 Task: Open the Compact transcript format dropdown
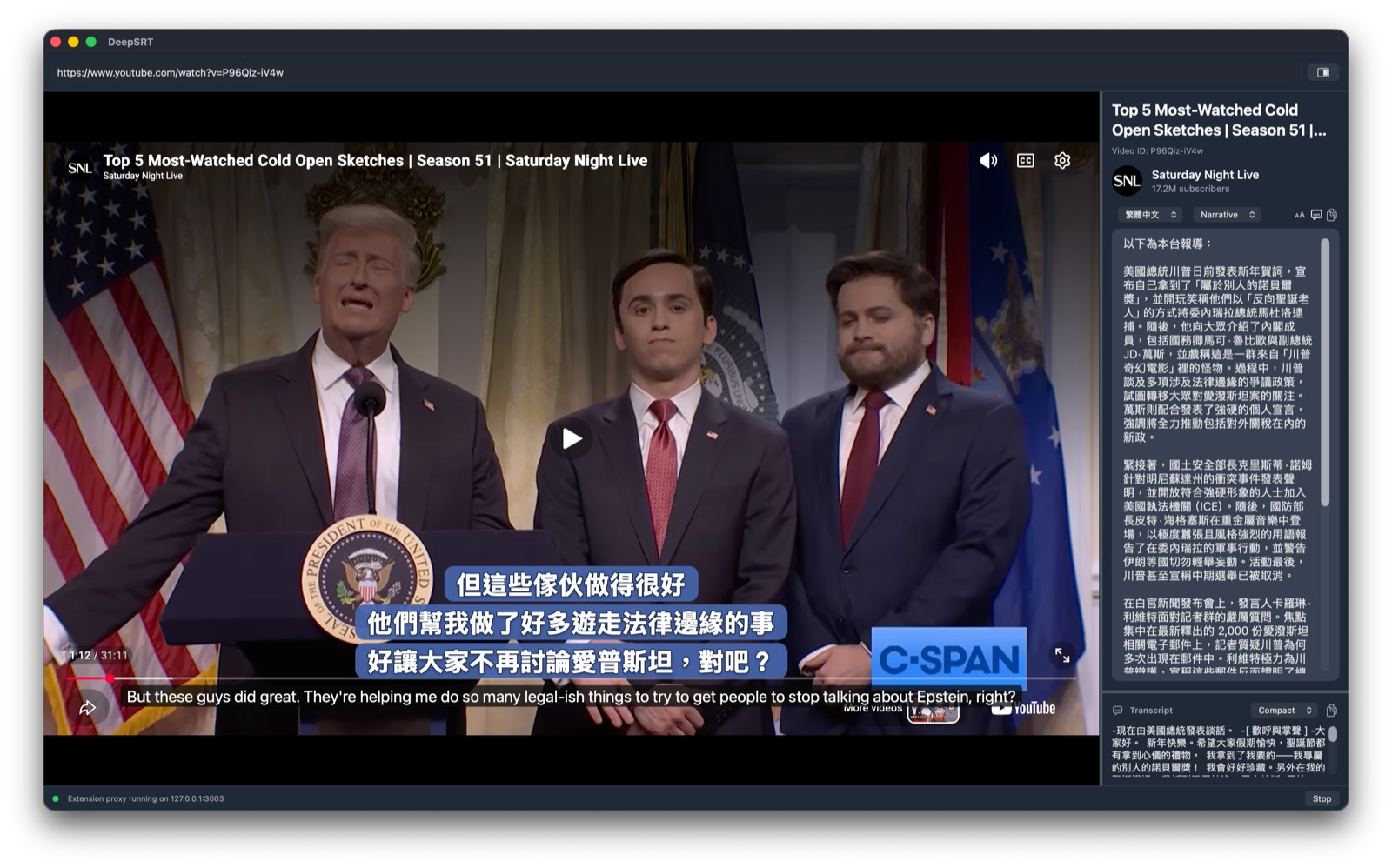point(1284,711)
